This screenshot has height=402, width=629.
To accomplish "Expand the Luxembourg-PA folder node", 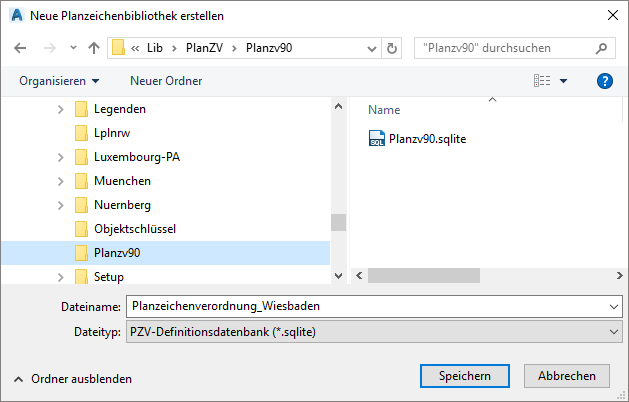I will point(61,157).
